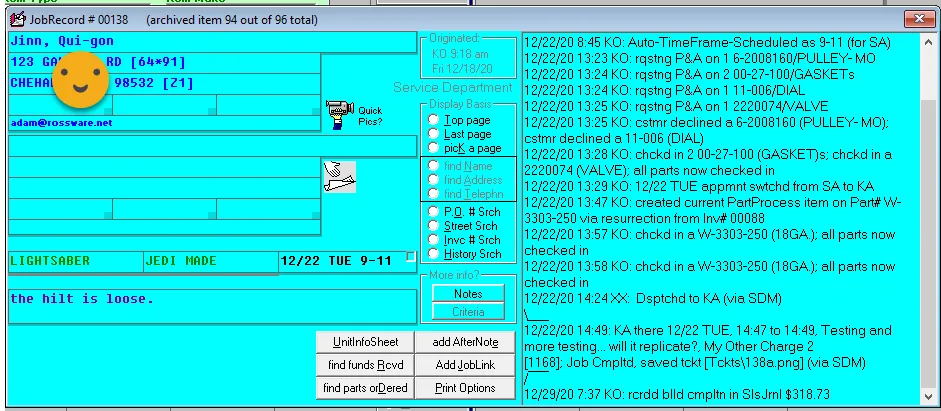Screen dimensions: 941x411
Task: Click the hand with paper airplane icon
Action: coord(339,176)
